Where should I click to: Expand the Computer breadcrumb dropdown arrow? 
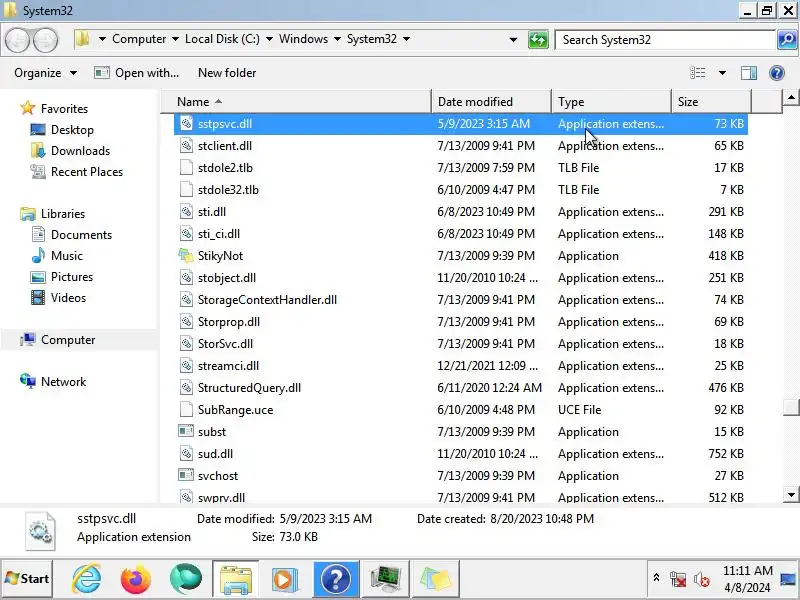[x=175, y=39]
